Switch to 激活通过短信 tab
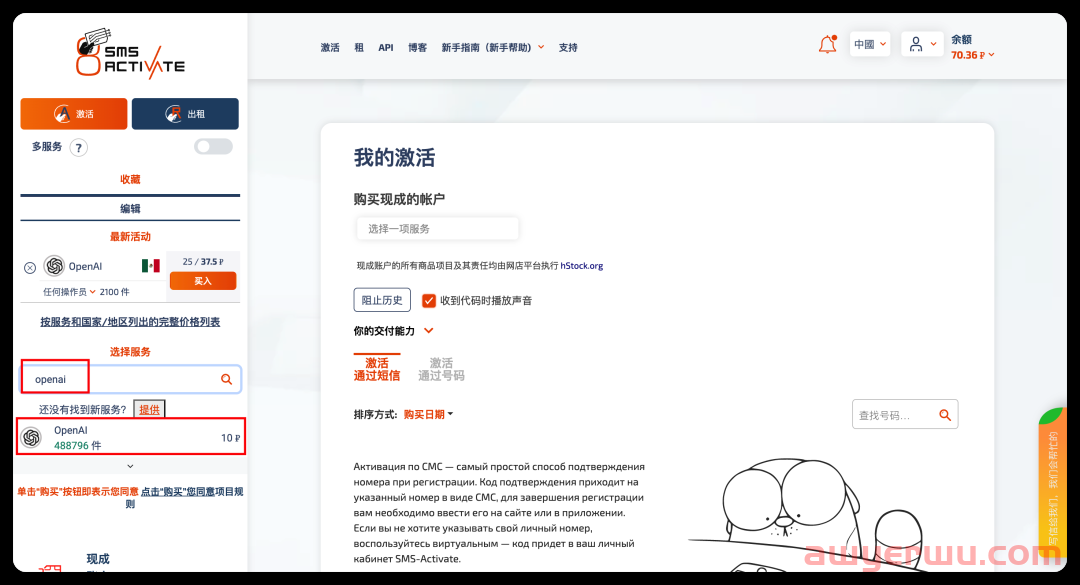The width and height of the screenshot is (1080, 585). coord(377,369)
